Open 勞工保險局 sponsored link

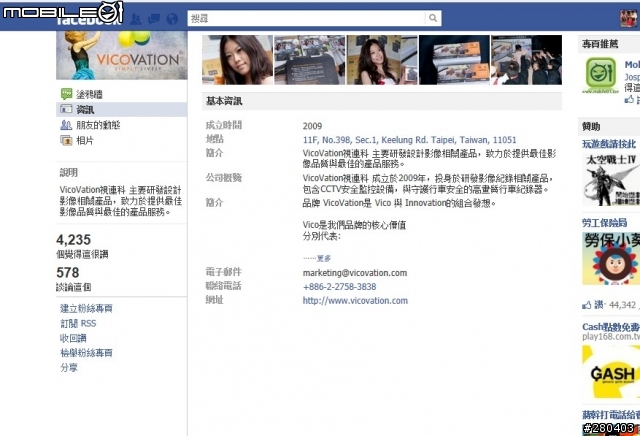[x=604, y=223]
